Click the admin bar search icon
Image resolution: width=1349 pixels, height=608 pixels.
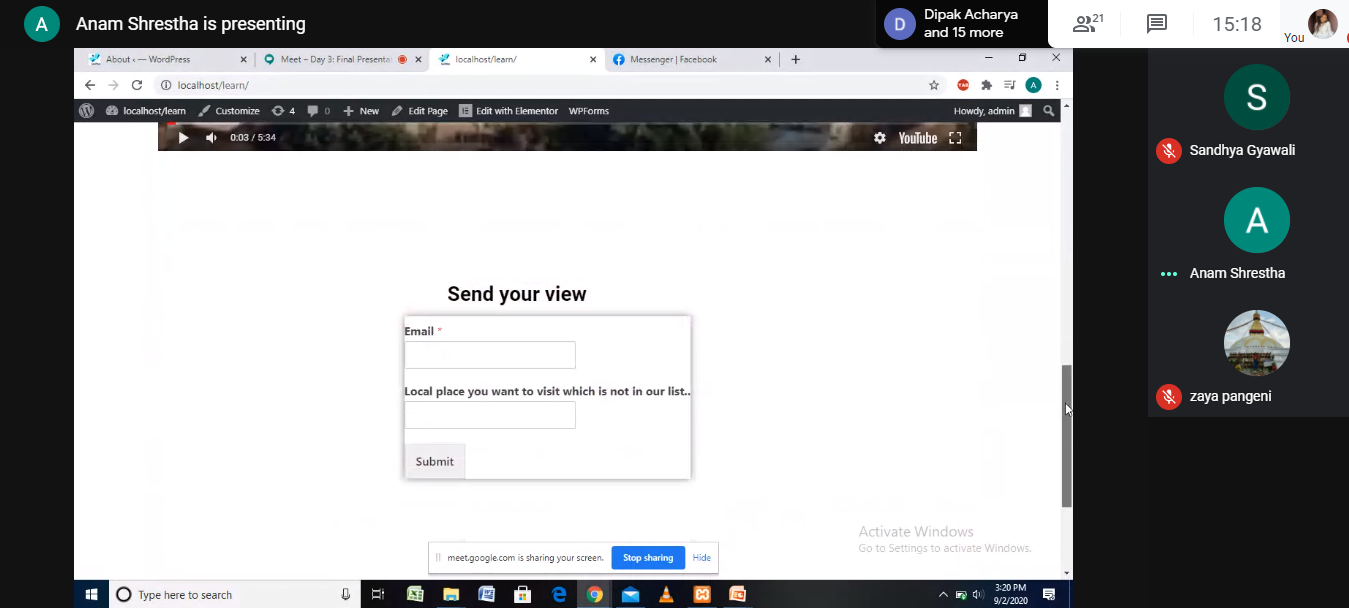(x=1048, y=111)
